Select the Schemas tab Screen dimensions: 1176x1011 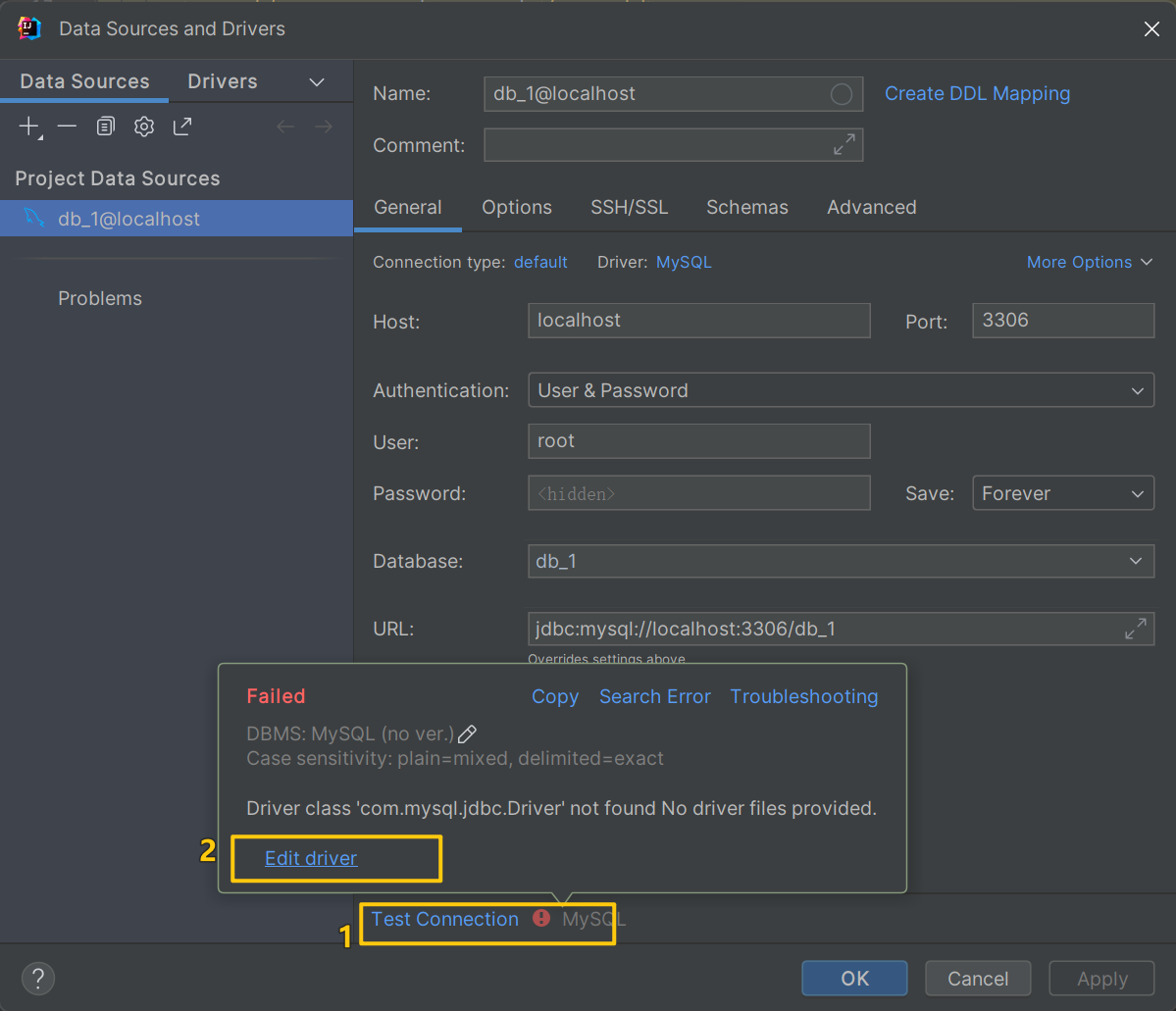[x=747, y=207]
